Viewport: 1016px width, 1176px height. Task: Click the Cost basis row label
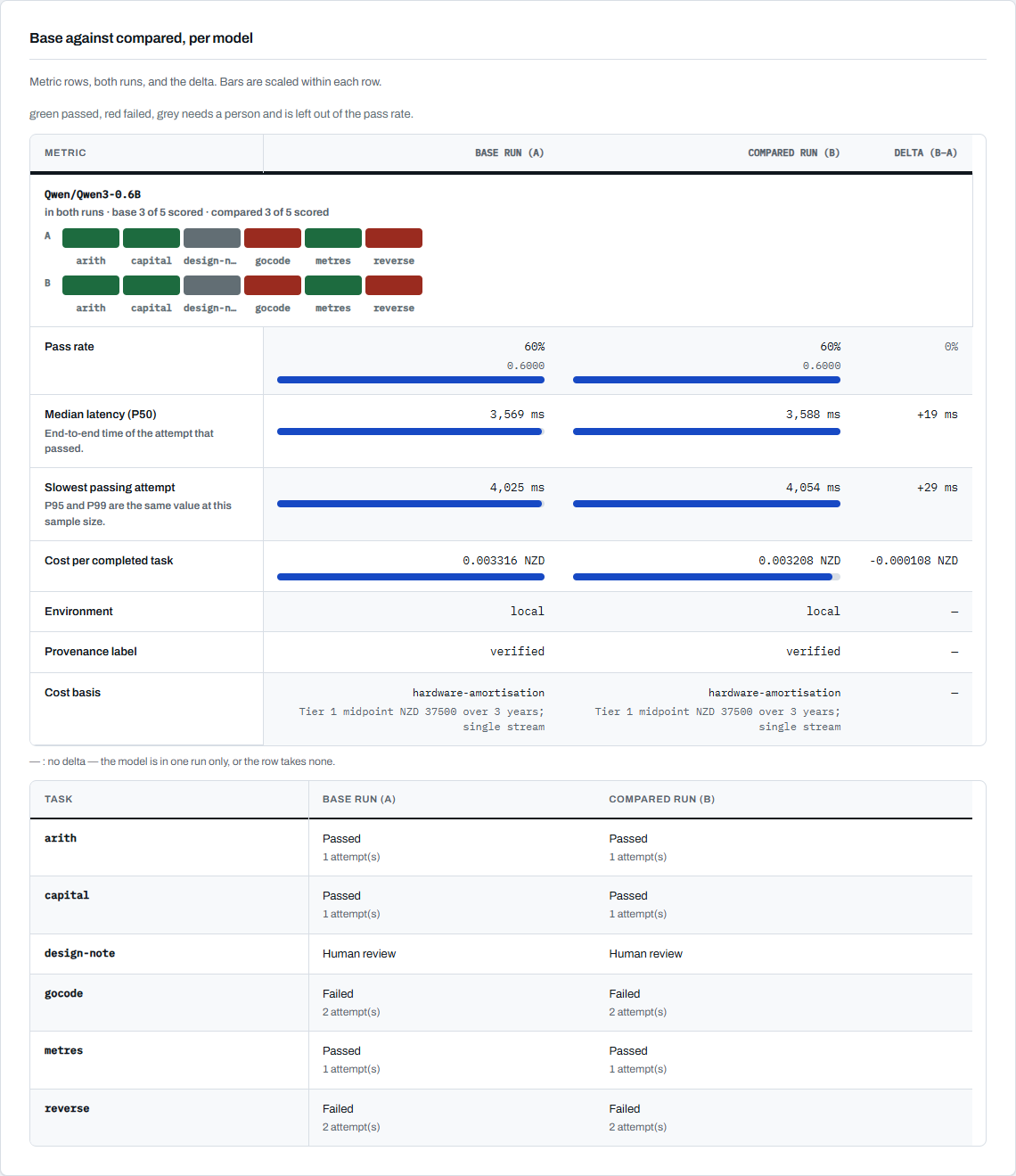coord(72,693)
